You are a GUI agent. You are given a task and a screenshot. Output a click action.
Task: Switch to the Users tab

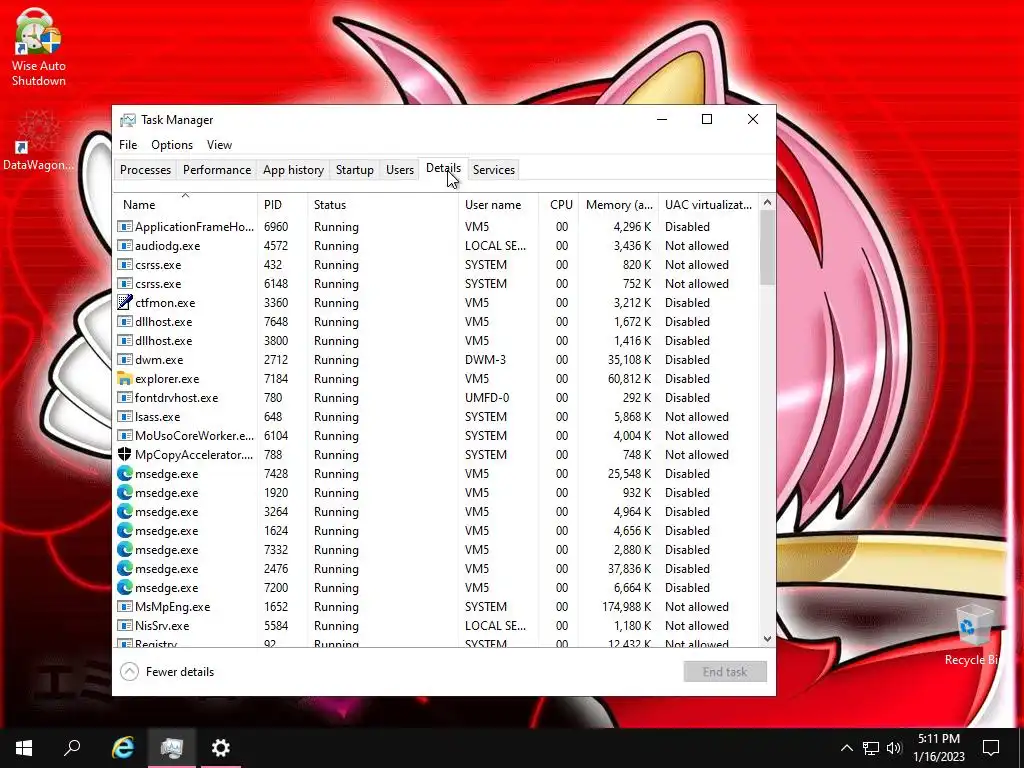tap(400, 170)
